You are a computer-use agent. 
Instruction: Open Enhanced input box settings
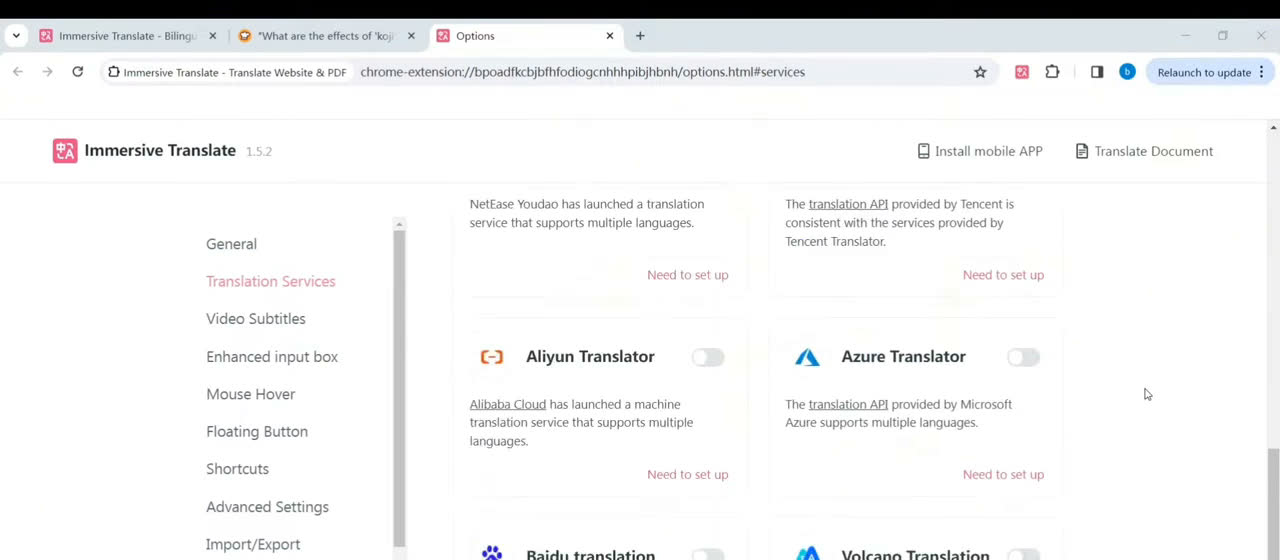click(x=272, y=357)
